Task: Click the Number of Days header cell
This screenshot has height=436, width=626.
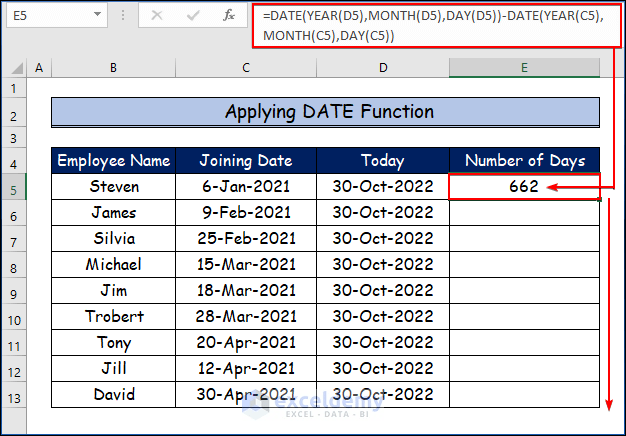Action: [x=525, y=161]
